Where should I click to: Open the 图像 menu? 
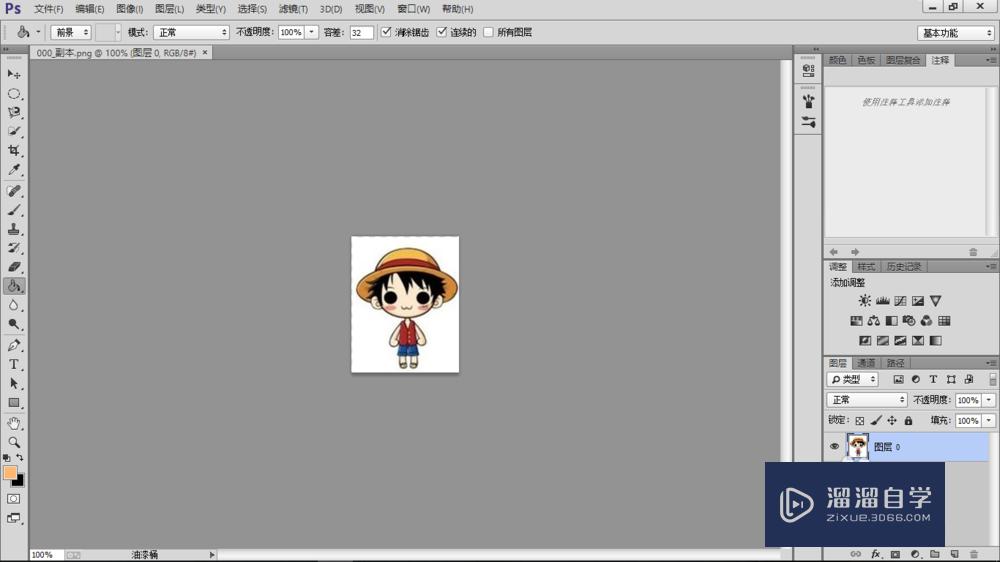pos(129,9)
